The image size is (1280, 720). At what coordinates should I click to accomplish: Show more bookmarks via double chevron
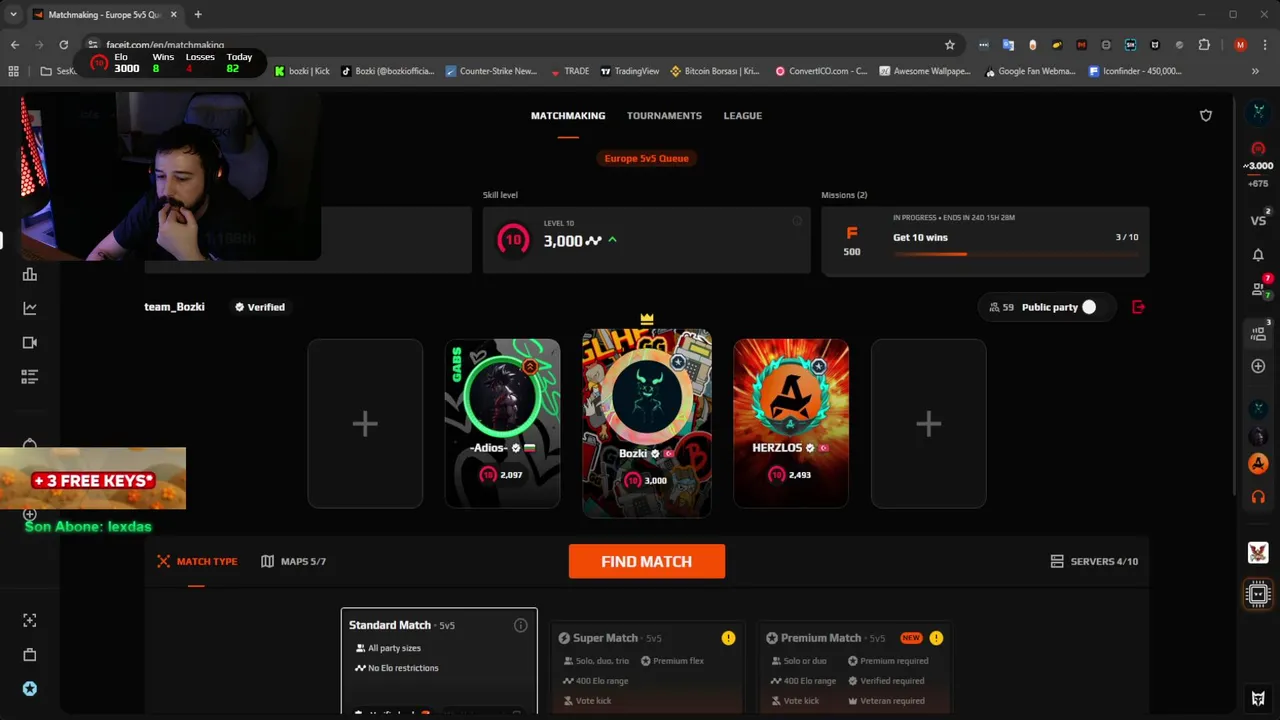1255,71
